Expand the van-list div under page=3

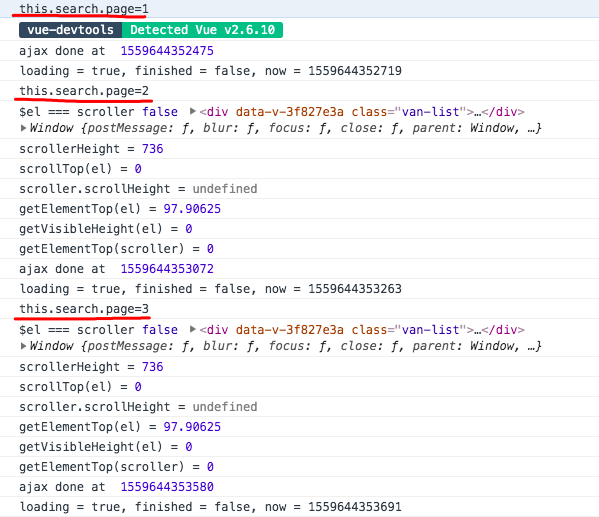(193, 329)
